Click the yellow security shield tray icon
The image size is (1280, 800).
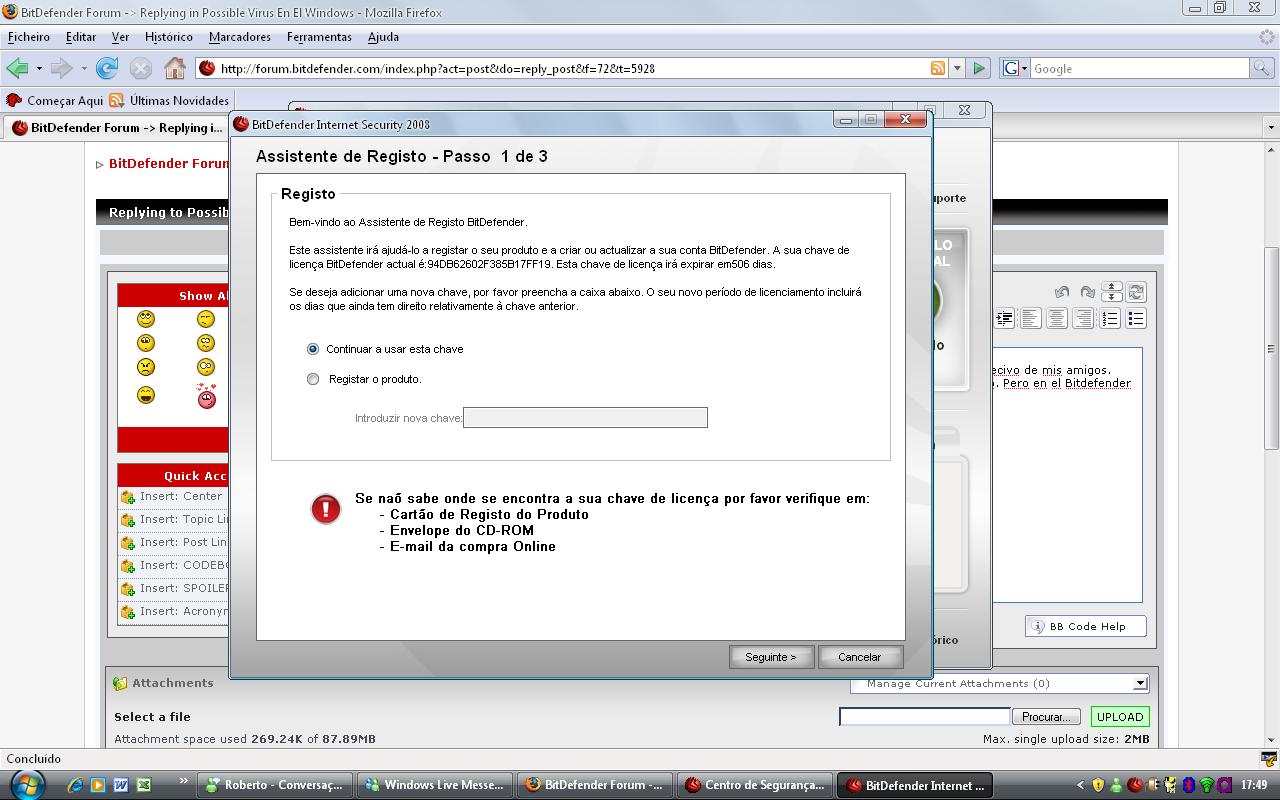[1099, 785]
